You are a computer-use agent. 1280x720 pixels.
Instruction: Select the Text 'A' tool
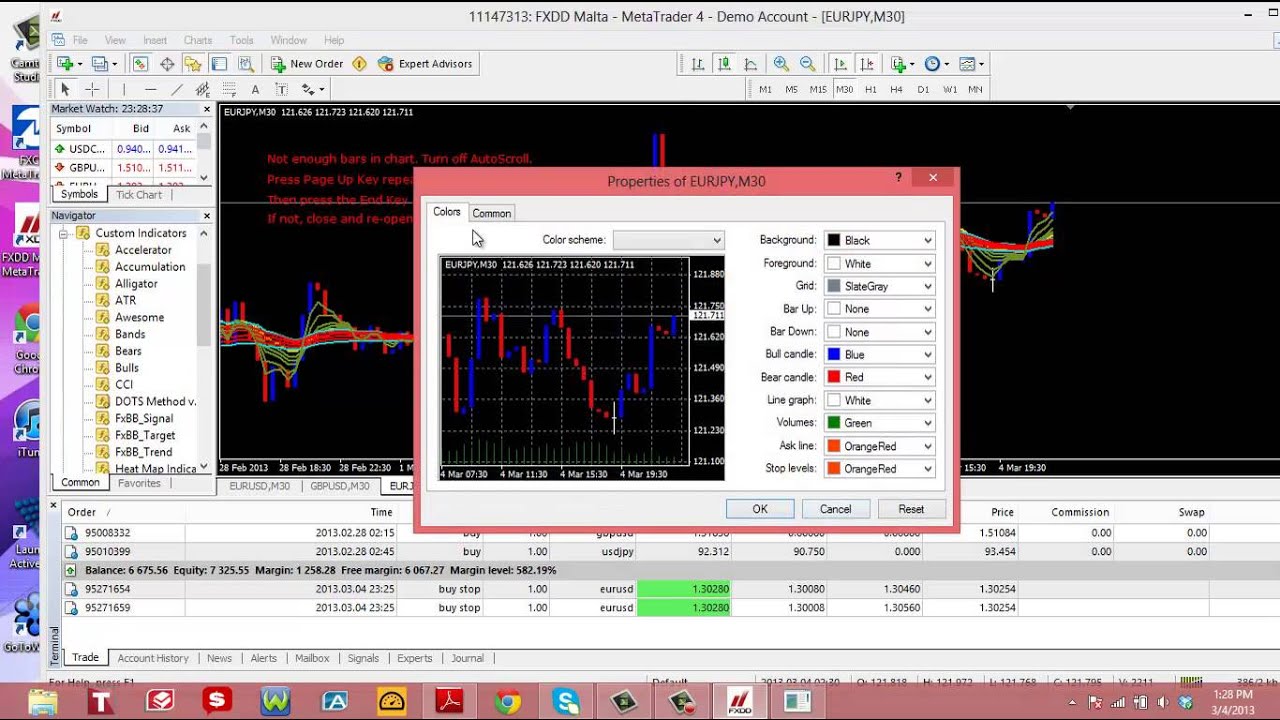coord(255,89)
